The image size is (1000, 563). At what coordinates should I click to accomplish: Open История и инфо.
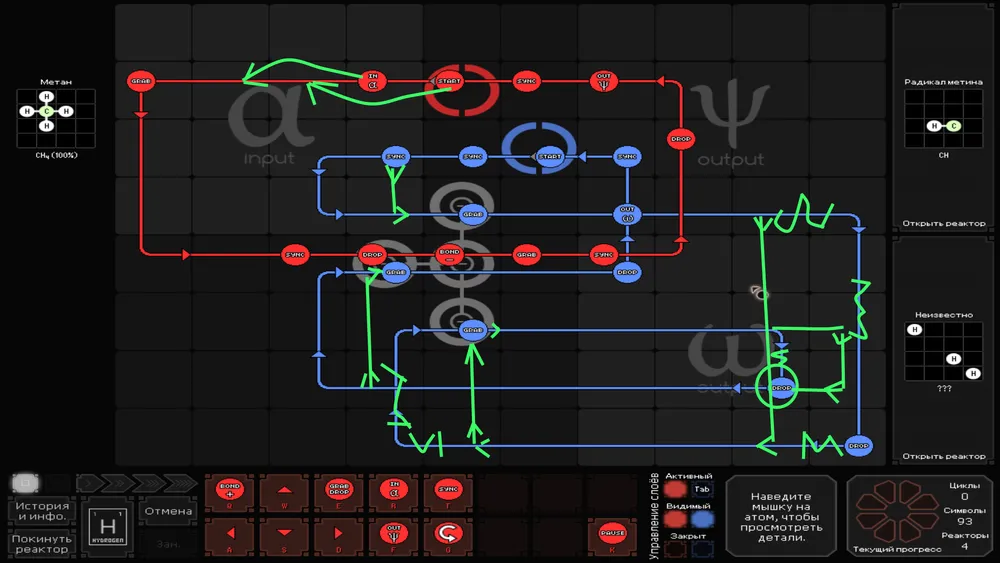click(42, 511)
